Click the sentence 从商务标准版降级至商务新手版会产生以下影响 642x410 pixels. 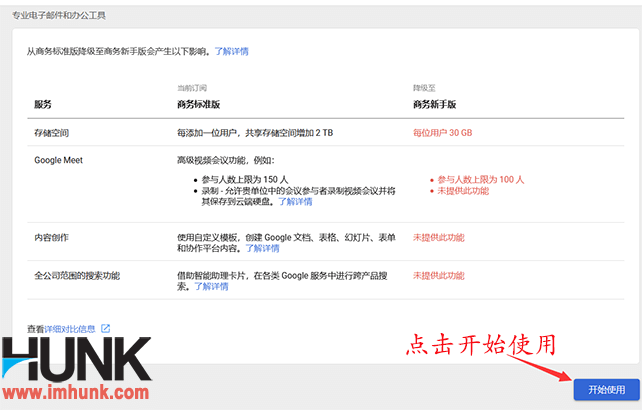[119, 51]
